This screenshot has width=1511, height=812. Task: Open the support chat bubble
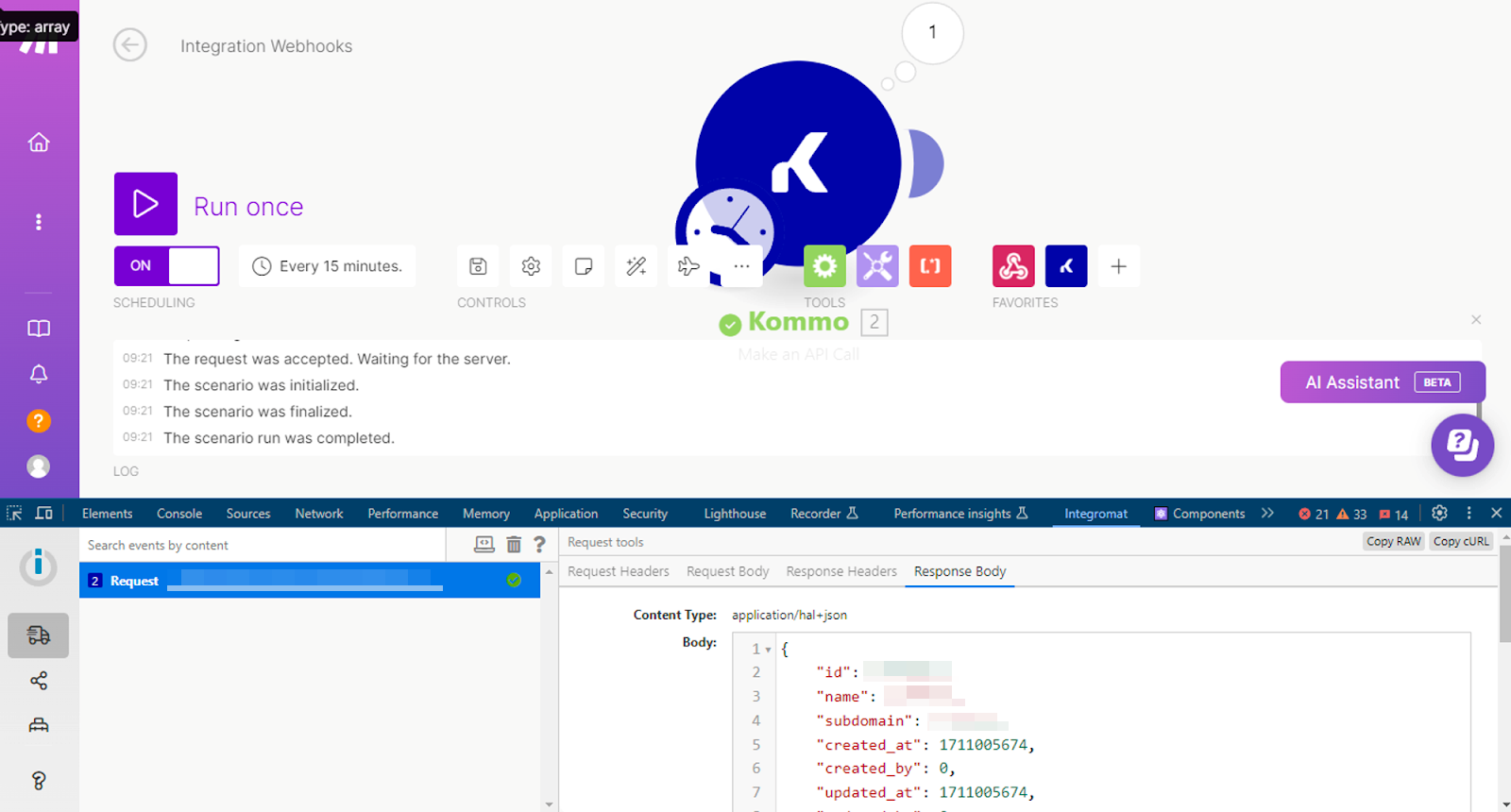point(1462,445)
